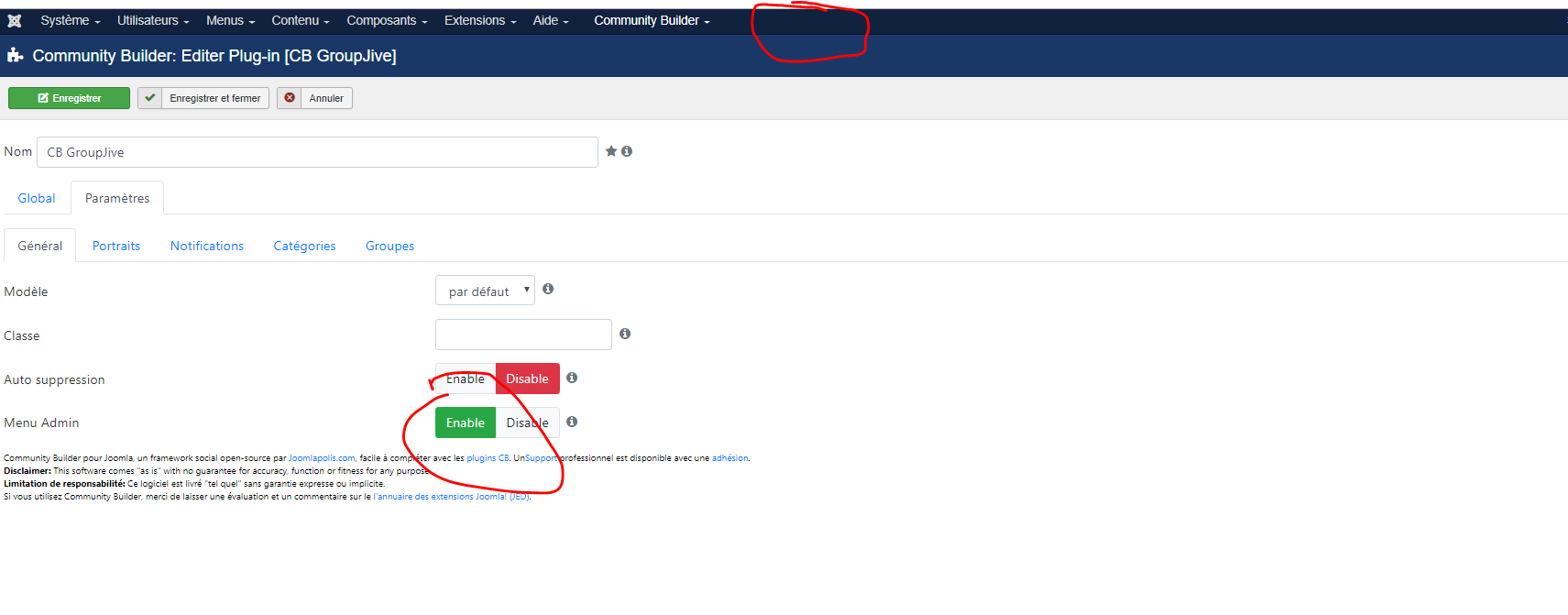Open the Menus dropdown
The image size is (1568, 615).
point(231,20)
